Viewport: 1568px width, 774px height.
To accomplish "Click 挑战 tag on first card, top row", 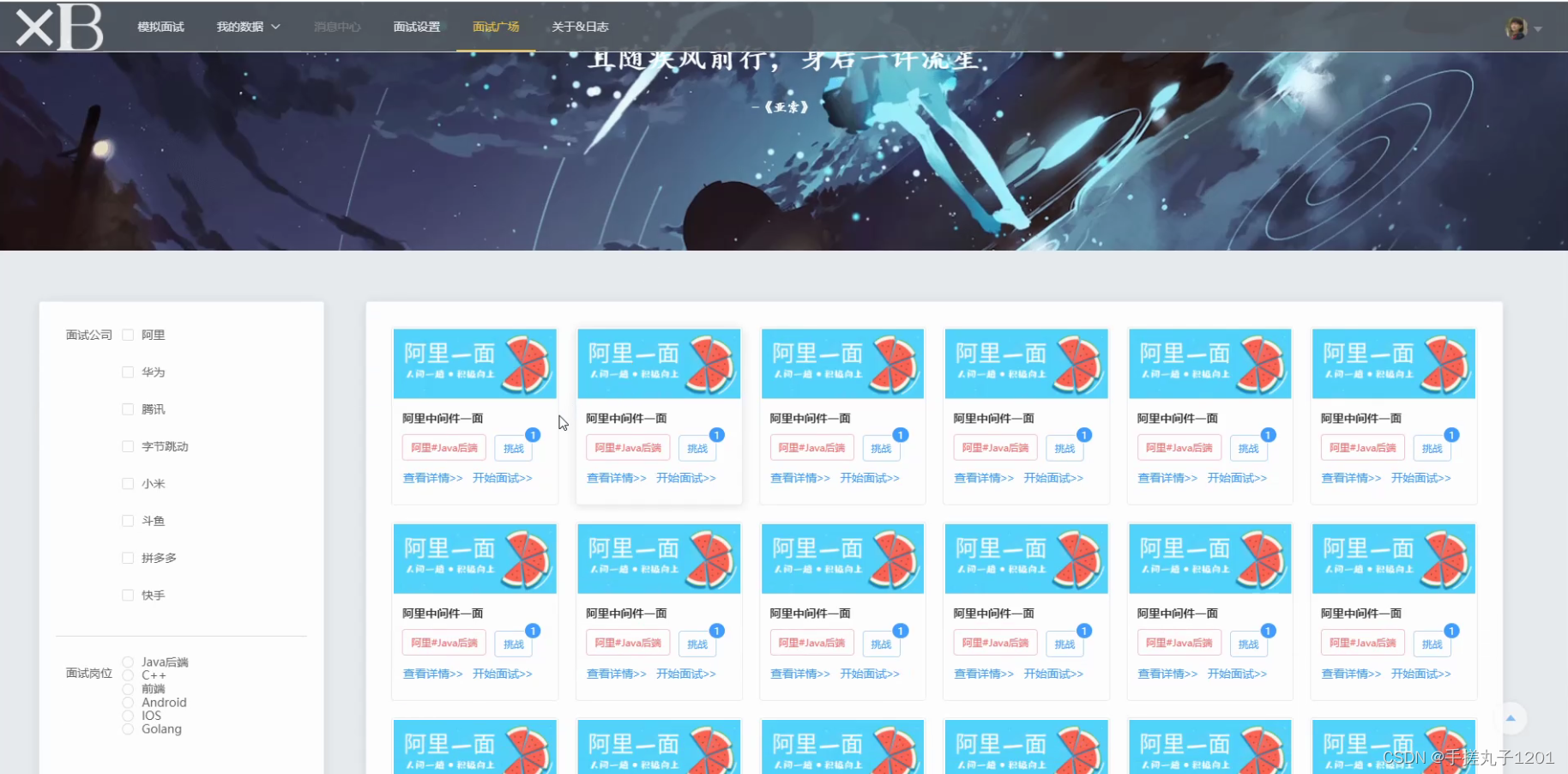I will [514, 448].
